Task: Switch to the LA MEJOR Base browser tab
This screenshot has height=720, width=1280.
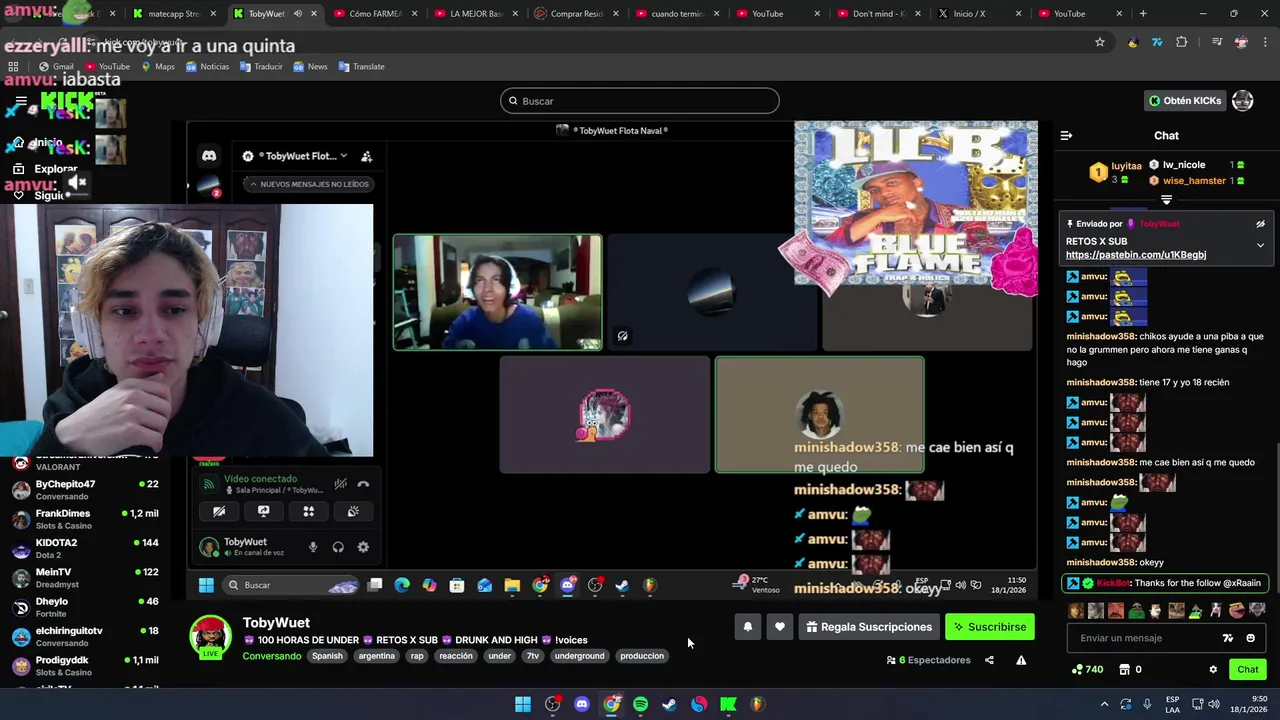Action: 476,14
